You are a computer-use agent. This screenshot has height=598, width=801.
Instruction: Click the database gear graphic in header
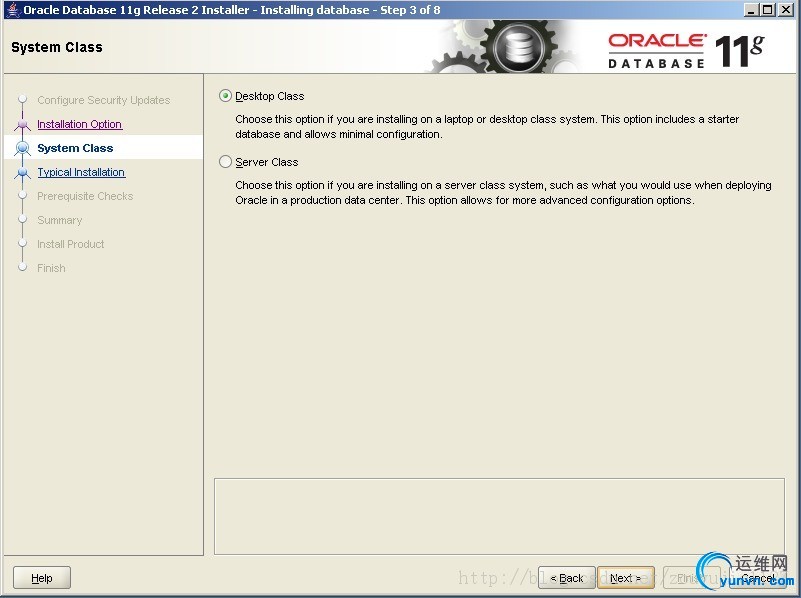tap(518, 47)
